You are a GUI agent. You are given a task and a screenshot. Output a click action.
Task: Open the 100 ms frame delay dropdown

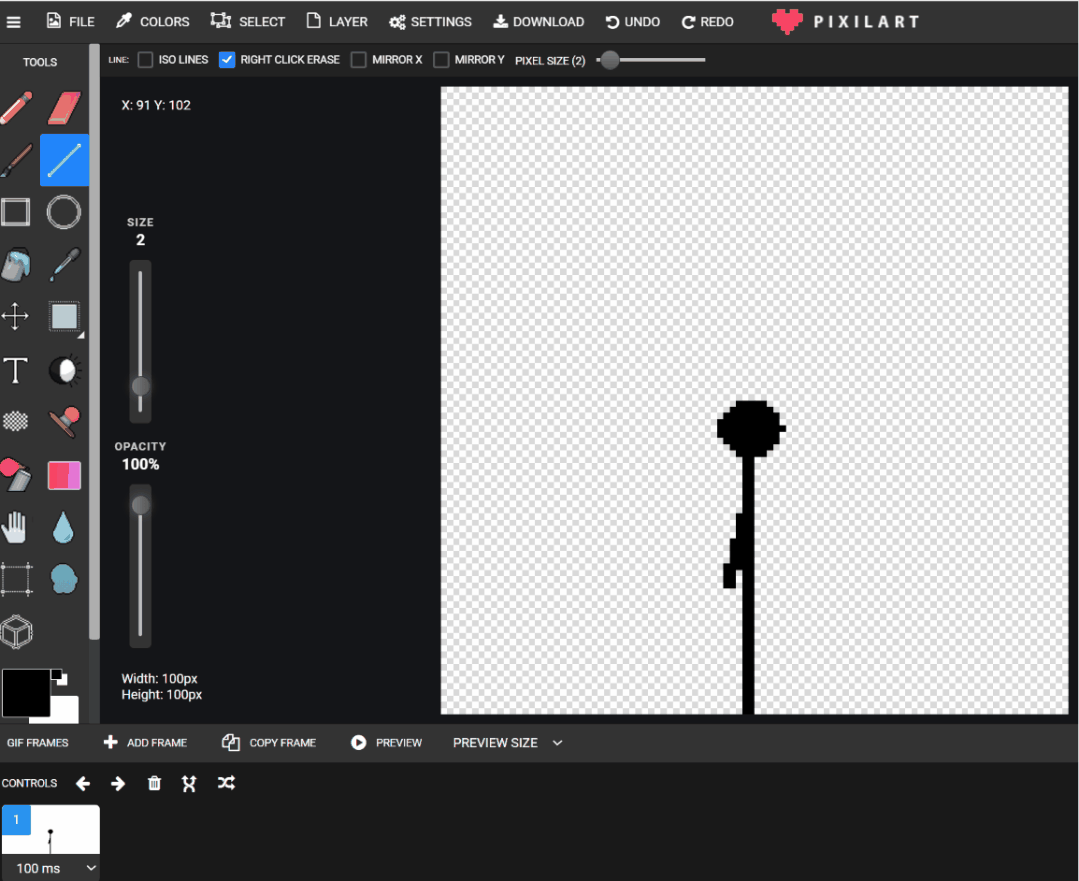[x=51, y=868]
